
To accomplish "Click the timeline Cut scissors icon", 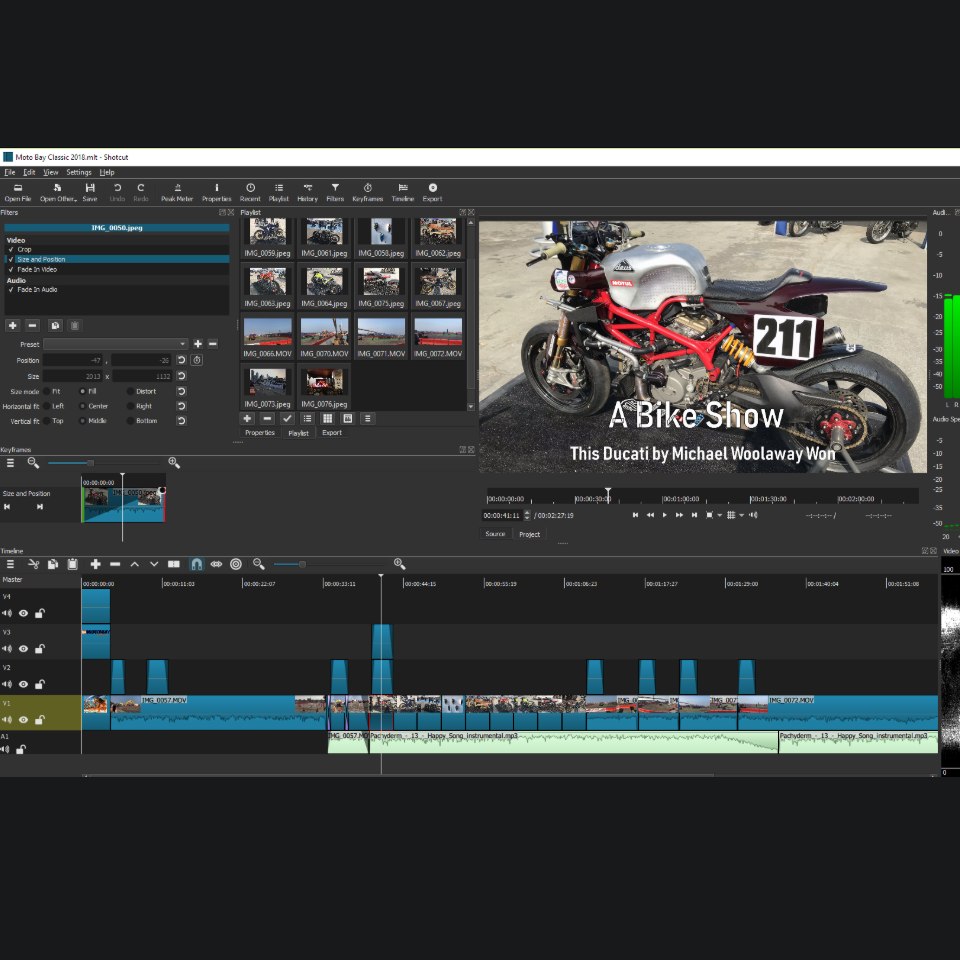I will coord(34,564).
